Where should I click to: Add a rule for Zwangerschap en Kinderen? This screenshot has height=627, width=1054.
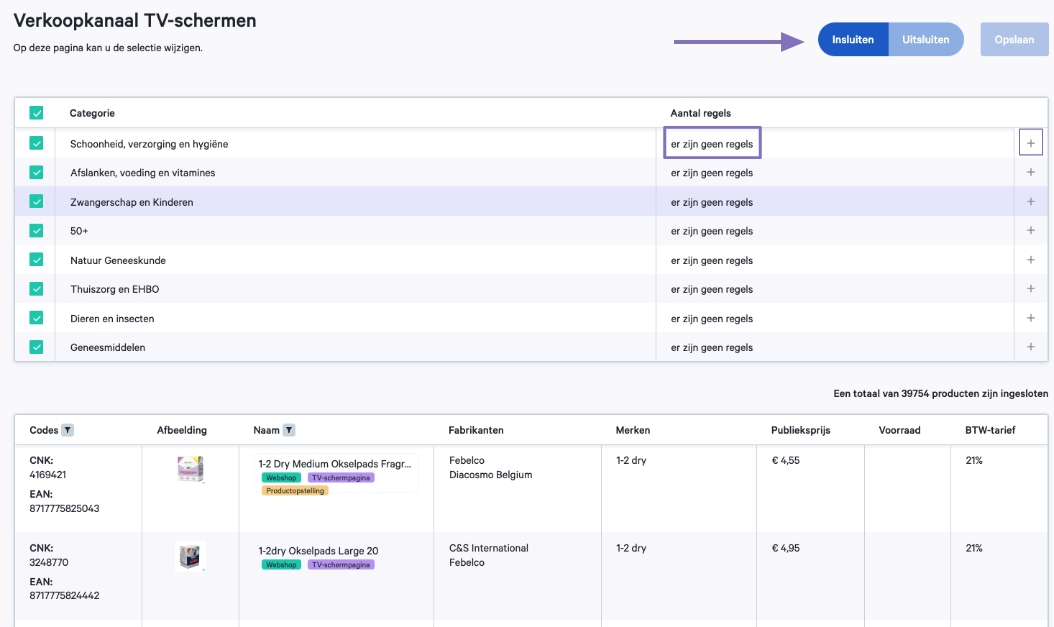click(x=1030, y=202)
